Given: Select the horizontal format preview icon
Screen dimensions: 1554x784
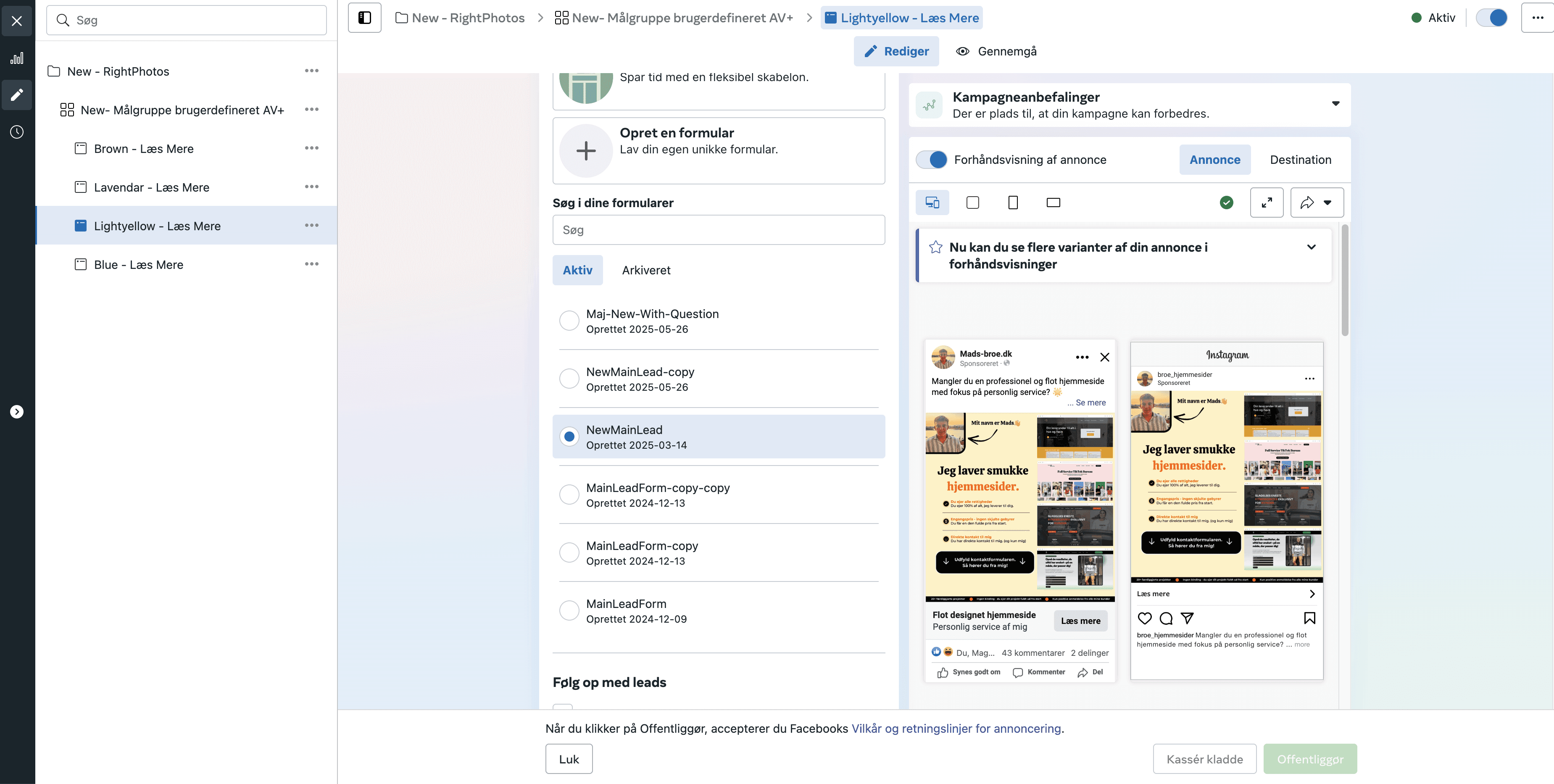Looking at the screenshot, I should click(1053, 203).
